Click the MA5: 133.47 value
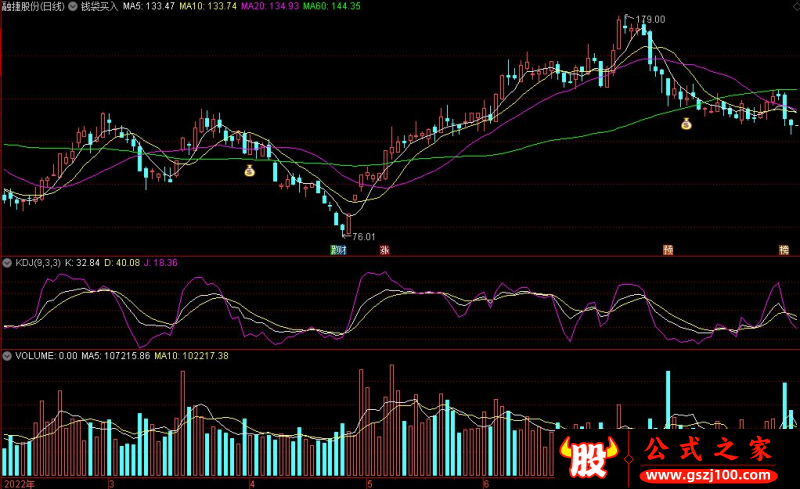 pyautogui.click(x=149, y=7)
